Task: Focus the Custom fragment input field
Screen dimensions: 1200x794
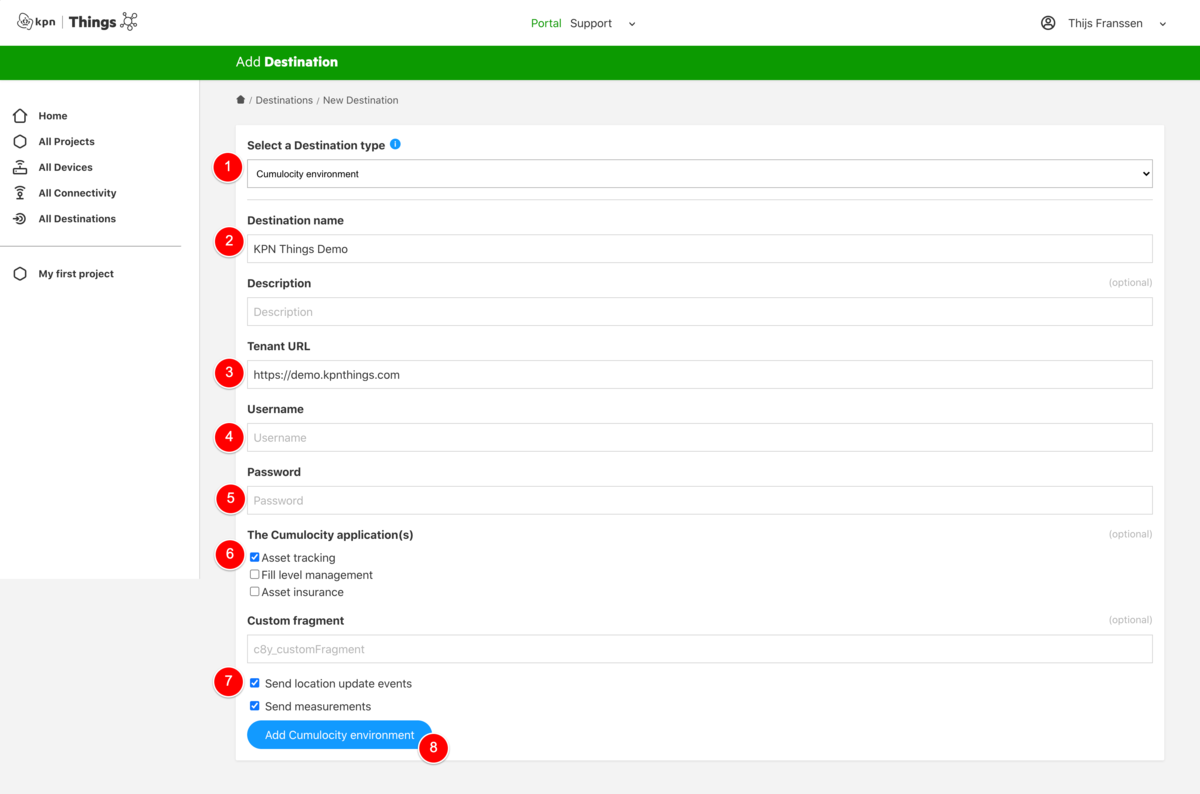Action: (700, 649)
